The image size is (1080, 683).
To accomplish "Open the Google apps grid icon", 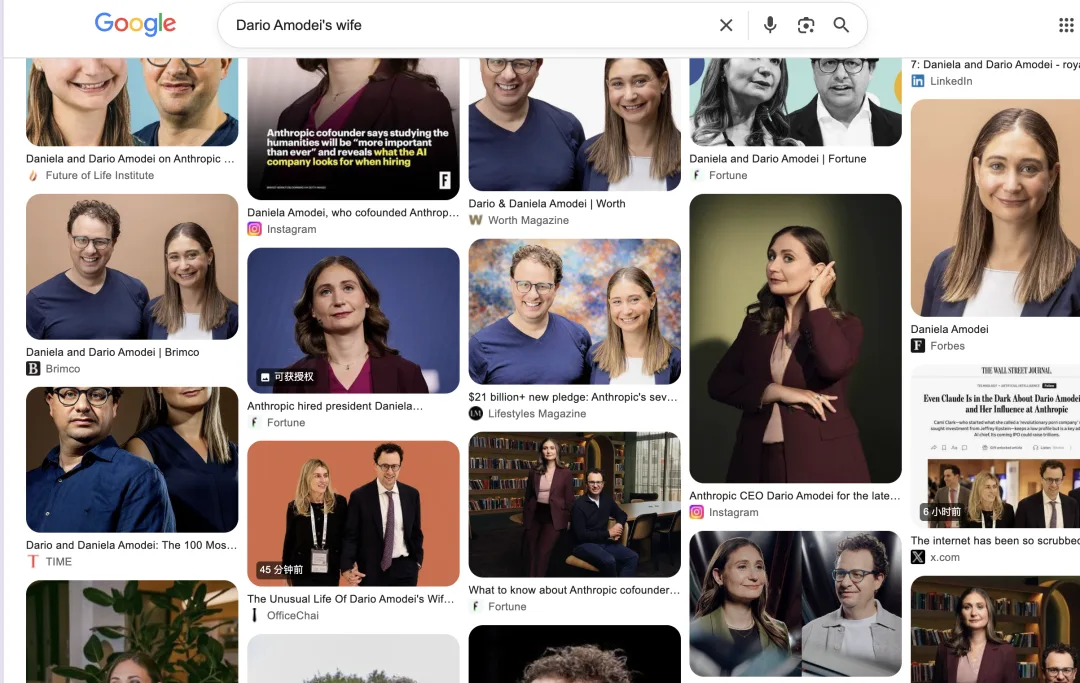I will (x=1066, y=25).
